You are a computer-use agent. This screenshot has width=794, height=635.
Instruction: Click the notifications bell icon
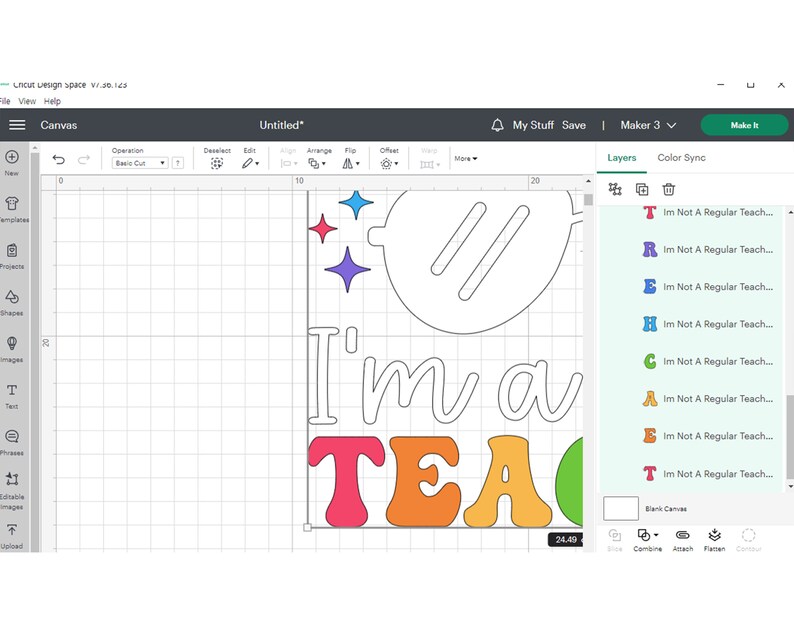[497, 125]
